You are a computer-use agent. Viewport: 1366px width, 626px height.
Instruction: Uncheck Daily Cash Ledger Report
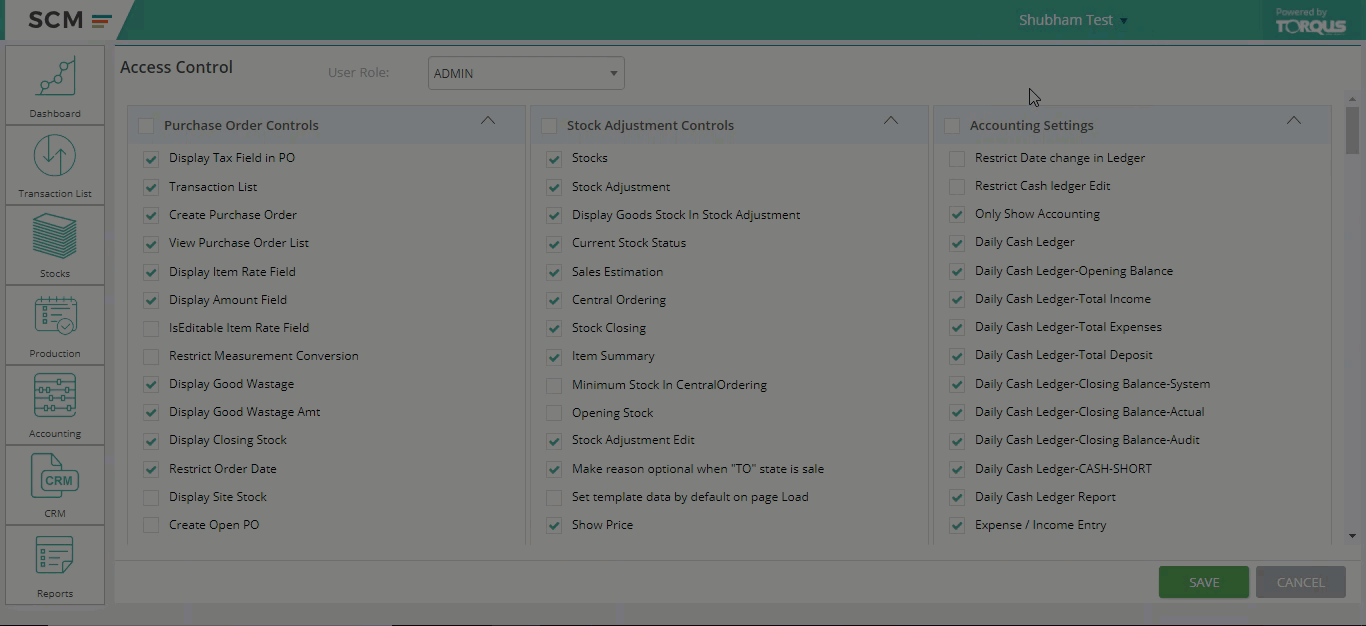pyautogui.click(x=957, y=497)
